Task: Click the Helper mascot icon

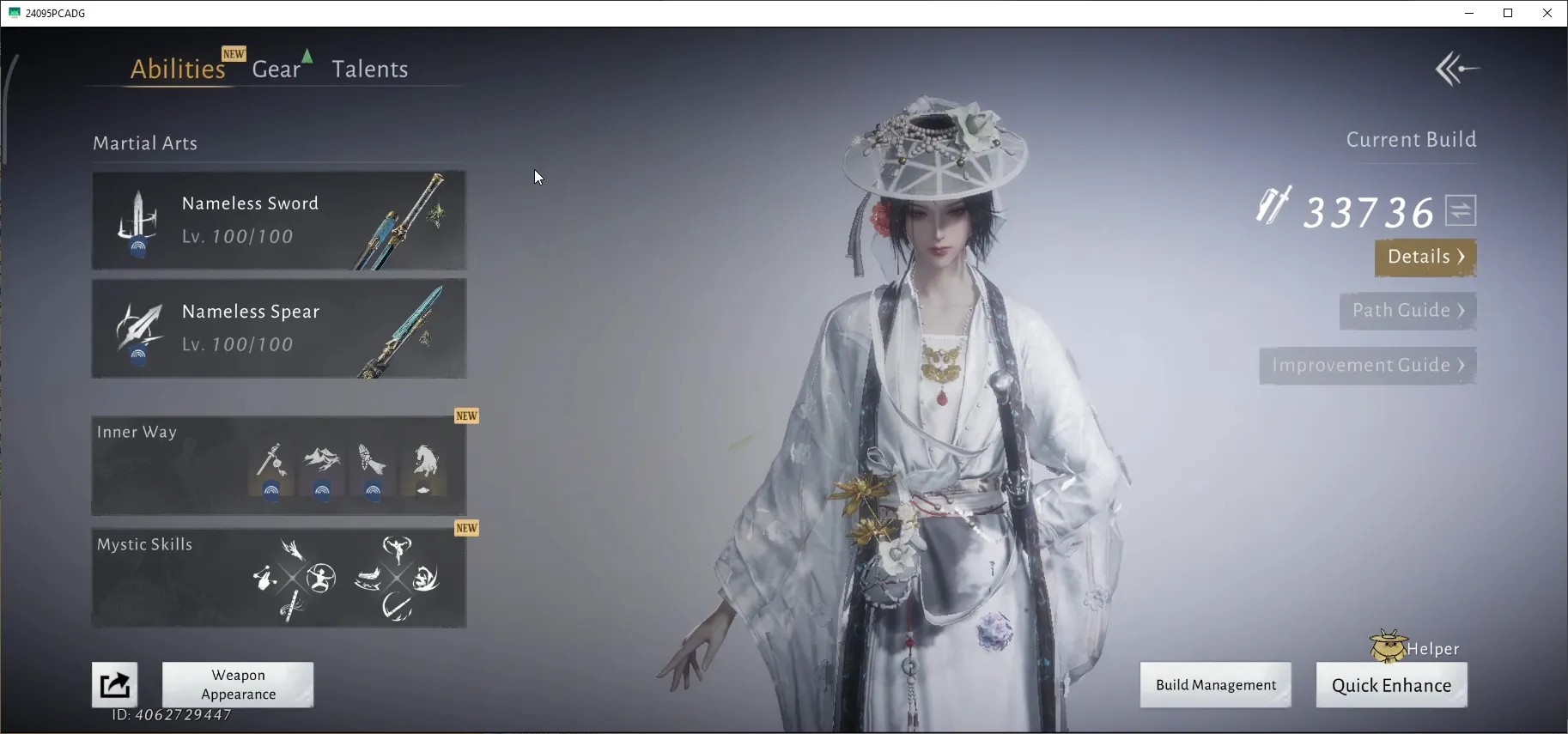Action: 1388,646
